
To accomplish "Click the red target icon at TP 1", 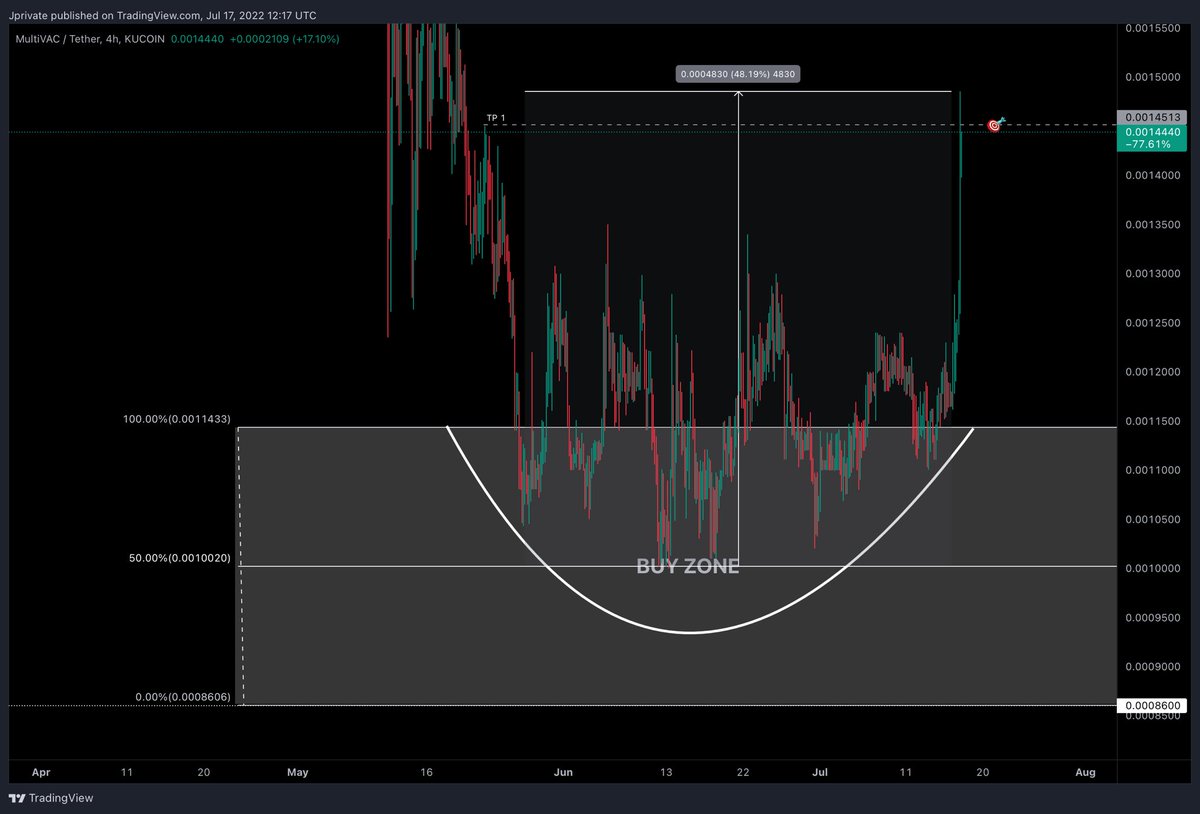I will 995,125.
